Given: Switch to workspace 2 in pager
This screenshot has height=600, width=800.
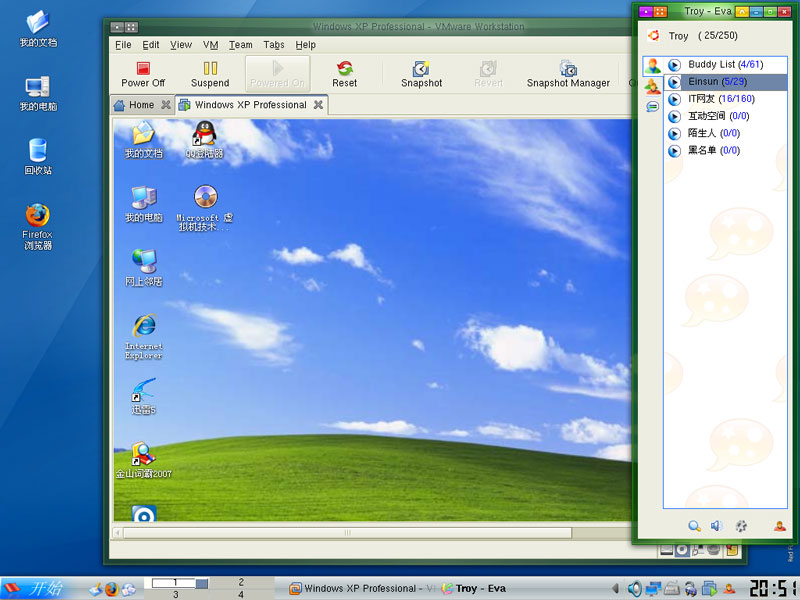Looking at the screenshot, I should tap(241, 582).
